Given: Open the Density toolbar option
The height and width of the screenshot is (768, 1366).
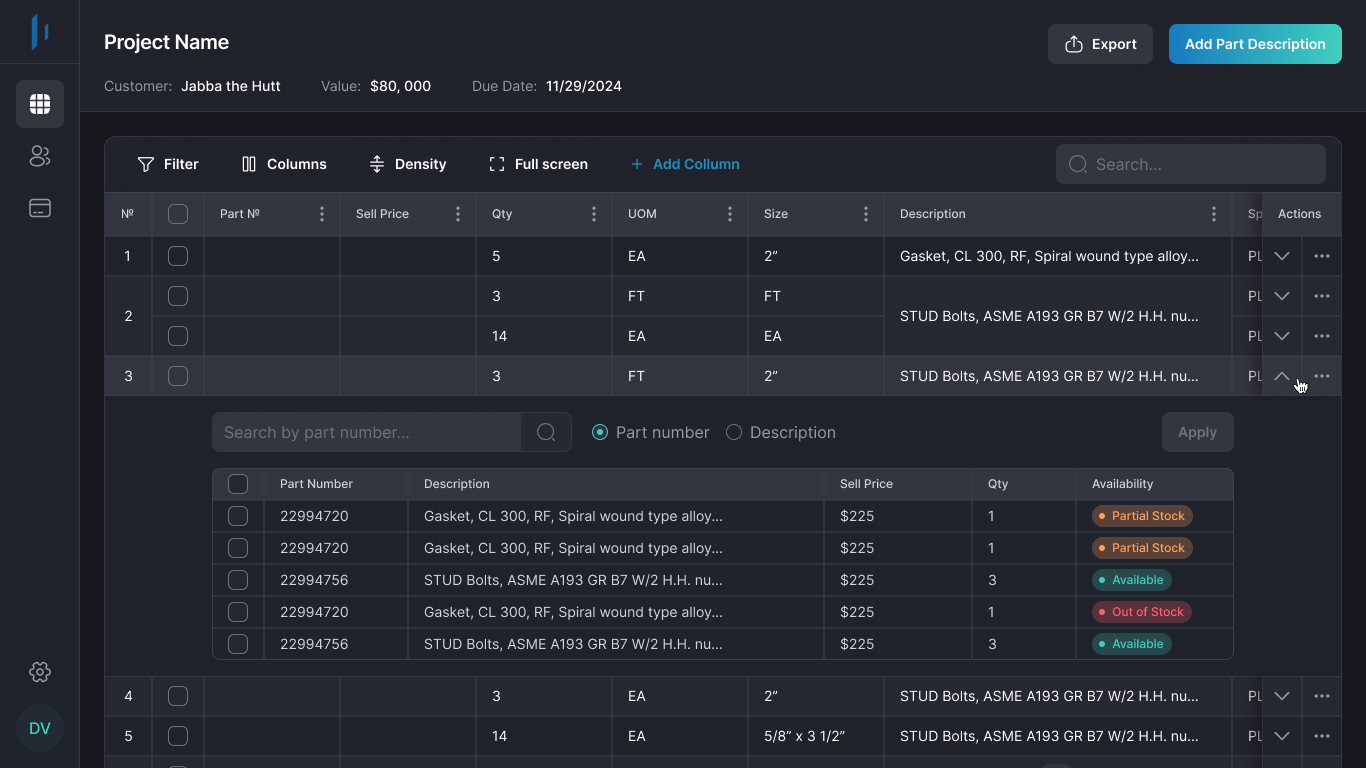Looking at the screenshot, I should click(x=407, y=164).
